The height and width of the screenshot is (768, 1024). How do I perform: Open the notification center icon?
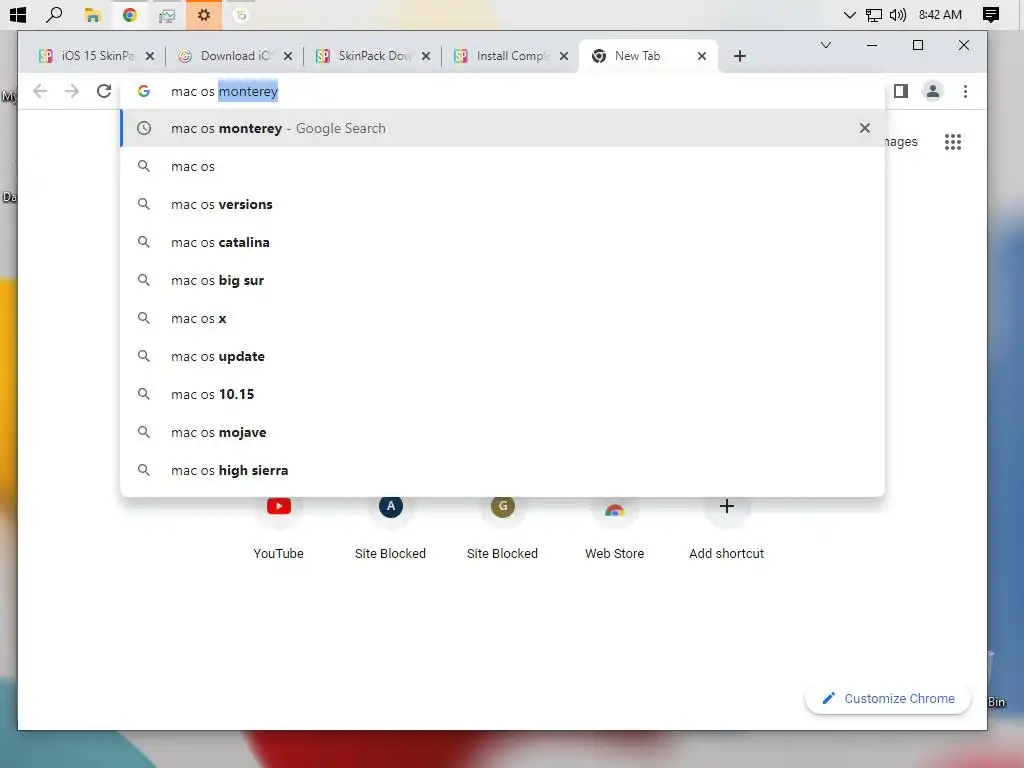point(991,14)
